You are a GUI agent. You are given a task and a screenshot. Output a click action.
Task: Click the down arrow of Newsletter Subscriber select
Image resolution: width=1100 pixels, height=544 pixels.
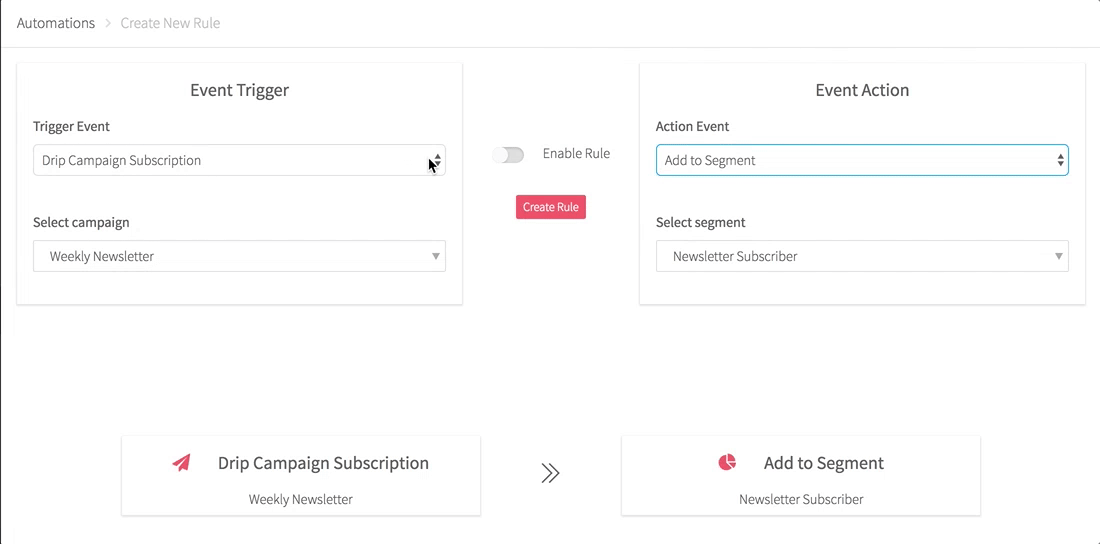click(x=1059, y=256)
